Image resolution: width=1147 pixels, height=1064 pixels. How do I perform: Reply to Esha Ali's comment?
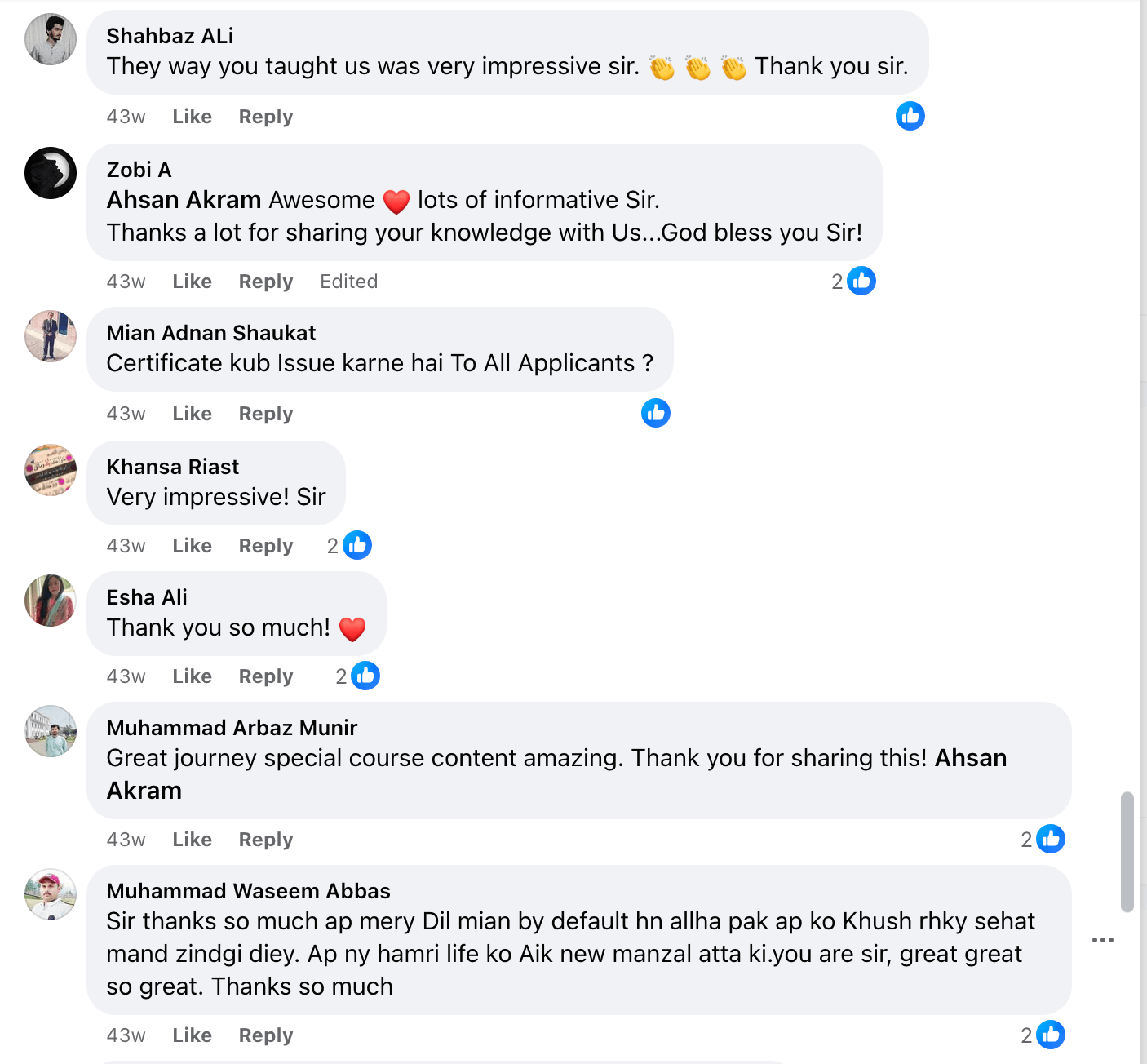[x=265, y=676]
